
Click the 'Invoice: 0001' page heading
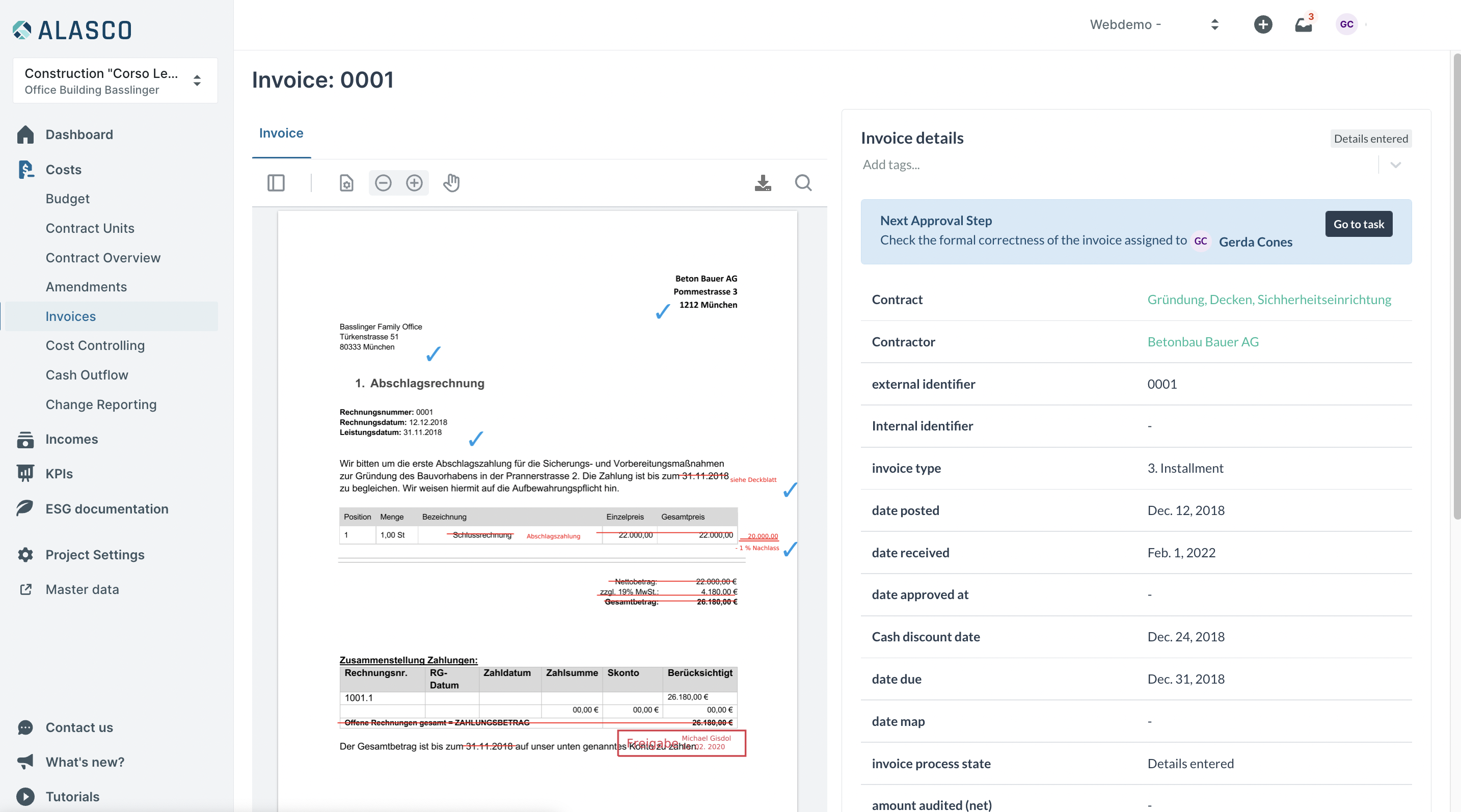(322, 80)
